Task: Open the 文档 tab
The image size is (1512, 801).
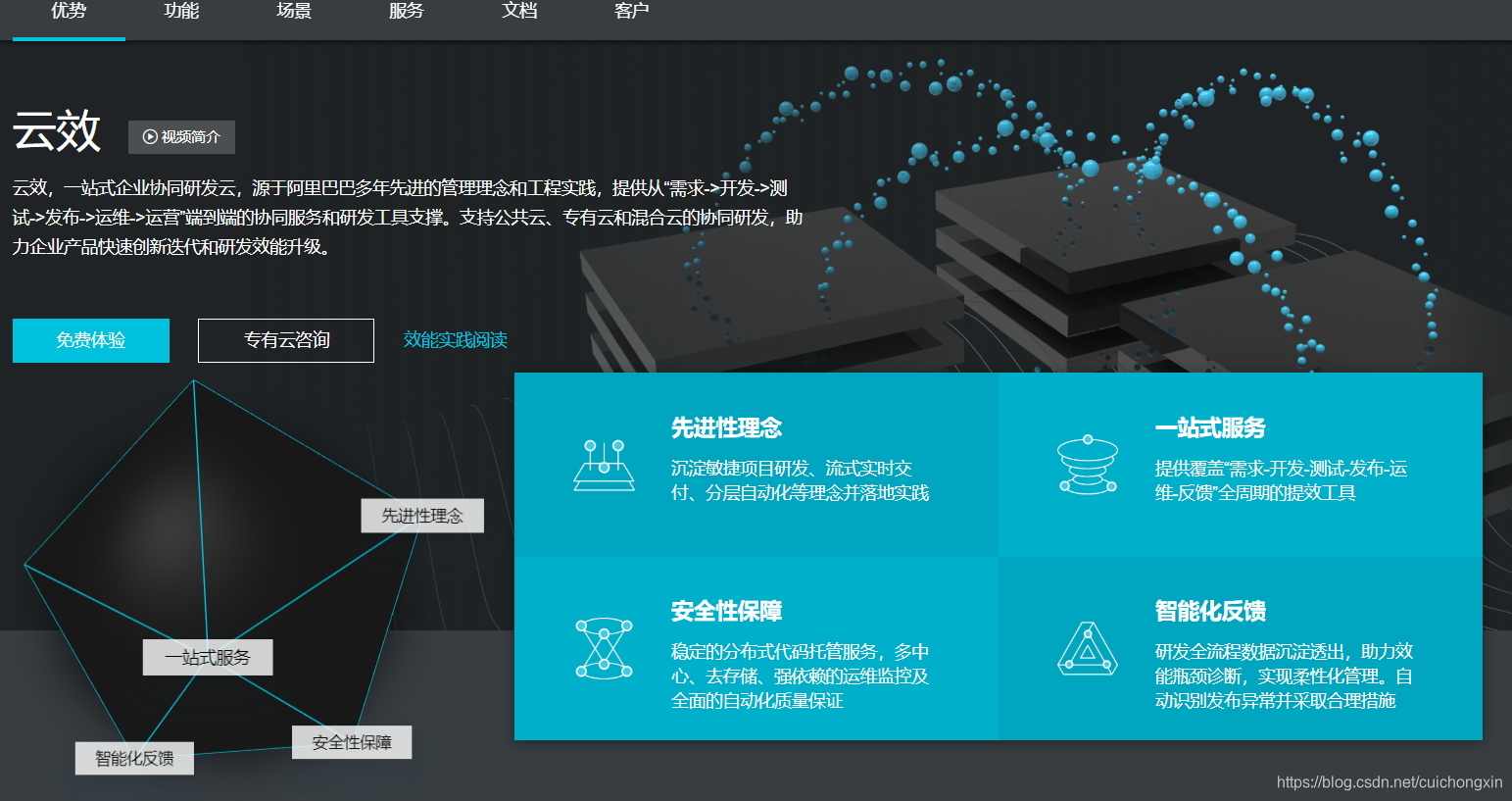Action: pyautogui.click(x=519, y=12)
